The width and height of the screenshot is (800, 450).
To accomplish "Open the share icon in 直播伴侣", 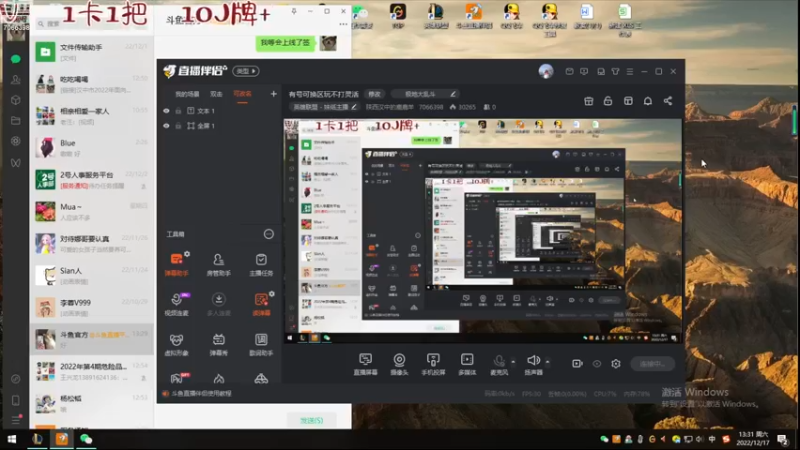I will coord(667,101).
